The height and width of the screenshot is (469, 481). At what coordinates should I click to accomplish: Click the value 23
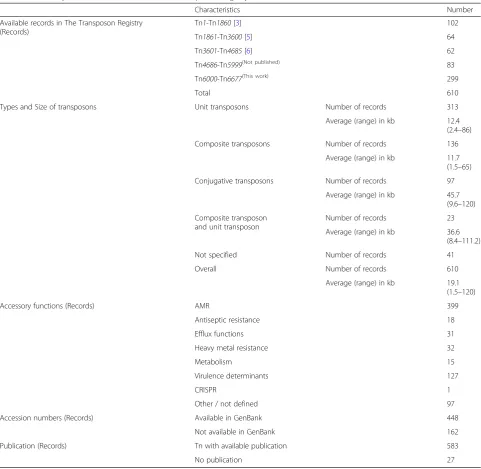click(451, 218)
